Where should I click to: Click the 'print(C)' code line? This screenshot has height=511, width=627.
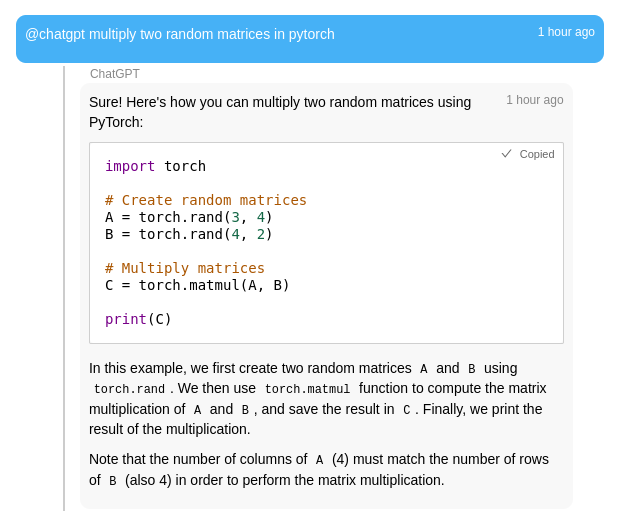[138, 319]
